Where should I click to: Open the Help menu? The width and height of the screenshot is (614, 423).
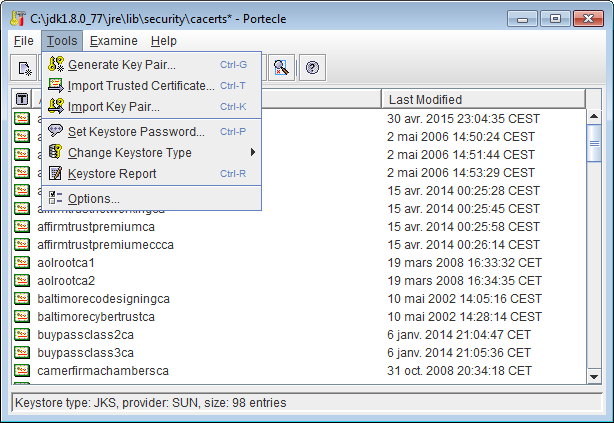pos(164,41)
